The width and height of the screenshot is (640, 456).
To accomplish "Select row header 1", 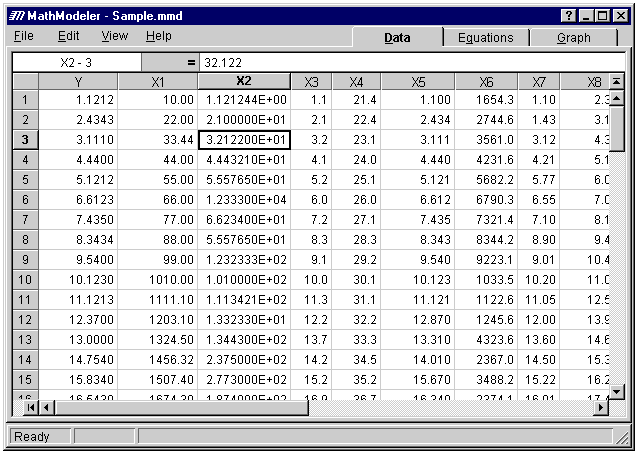I will pos(25,100).
